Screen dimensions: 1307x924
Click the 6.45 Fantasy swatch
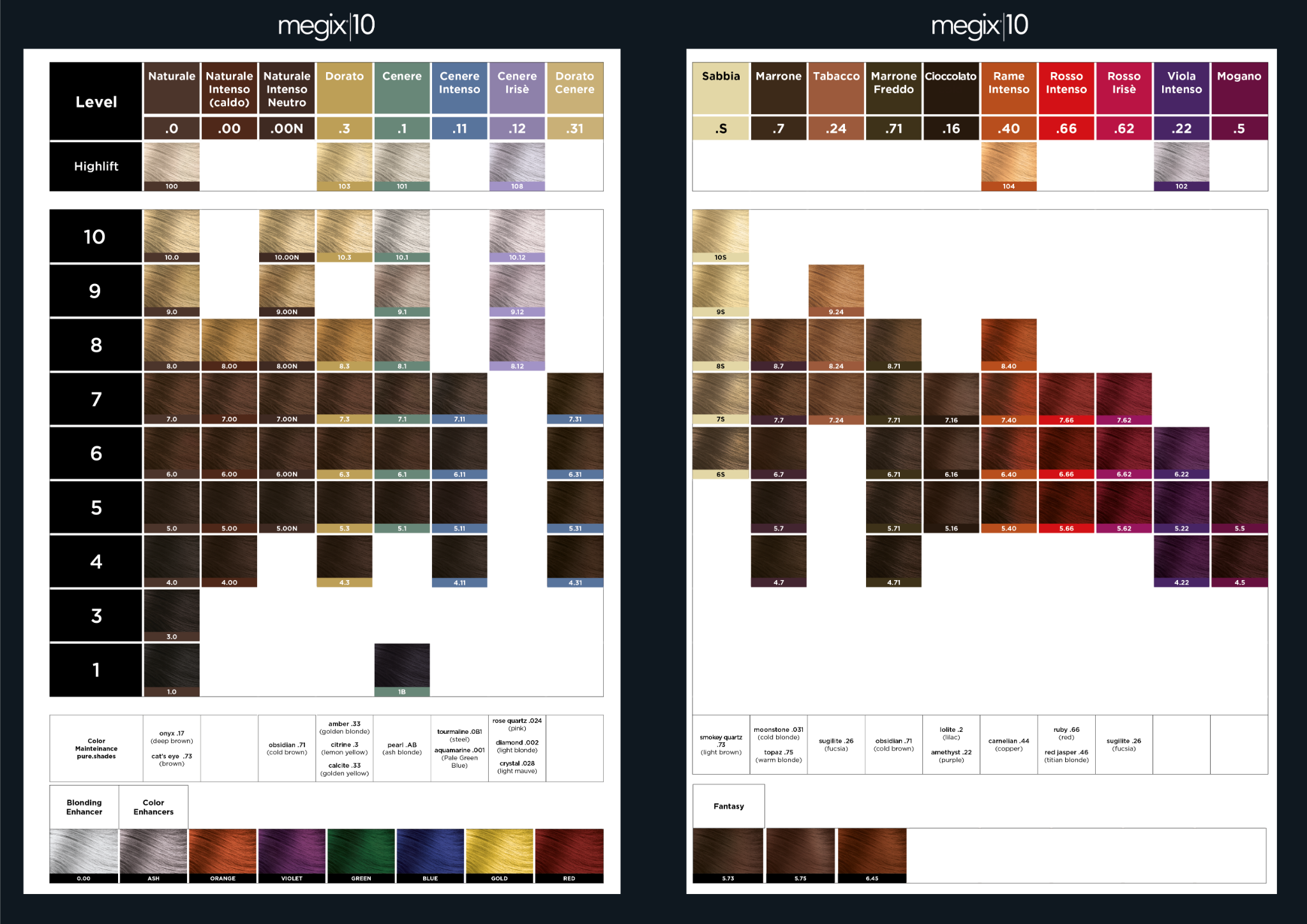872,856
